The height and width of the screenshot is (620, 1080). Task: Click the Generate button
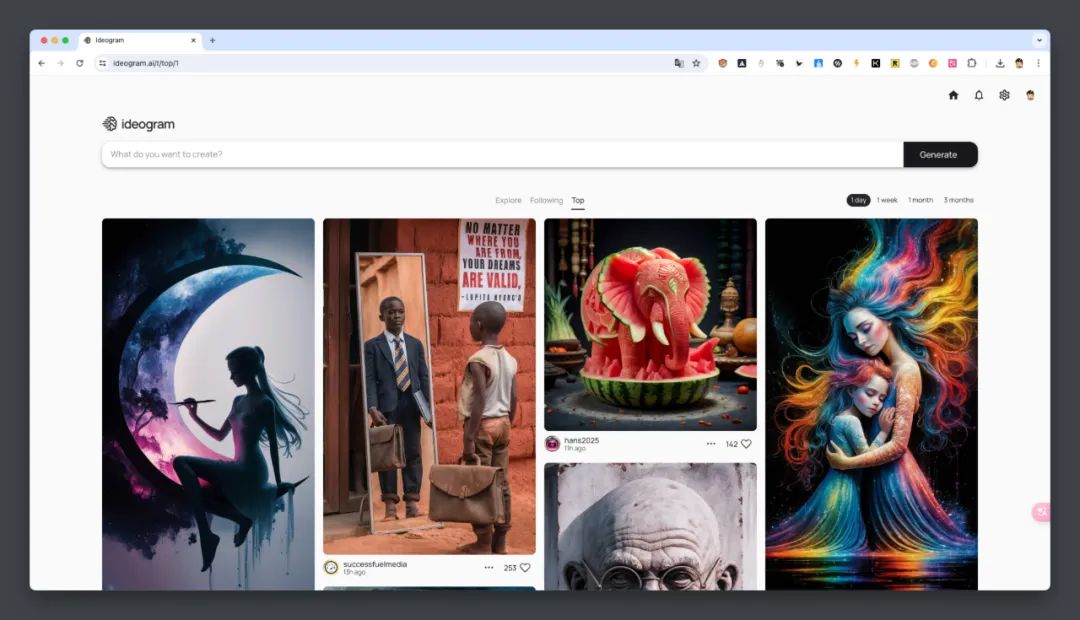[x=940, y=154]
